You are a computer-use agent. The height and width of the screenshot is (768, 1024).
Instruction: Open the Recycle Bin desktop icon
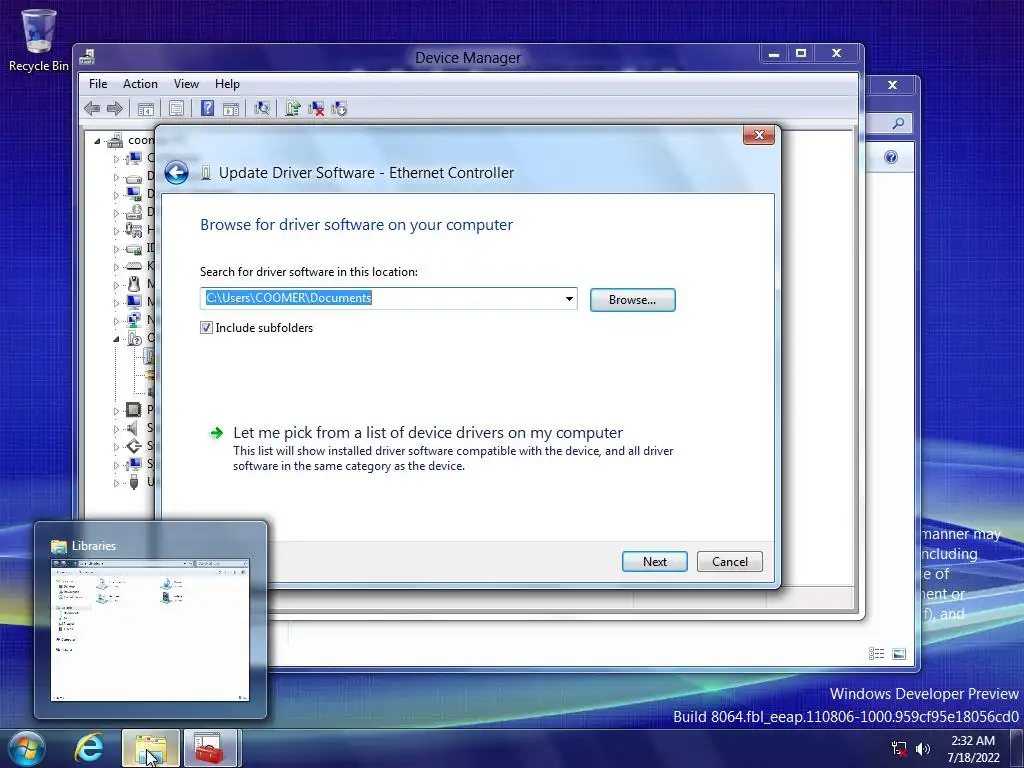click(x=39, y=40)
